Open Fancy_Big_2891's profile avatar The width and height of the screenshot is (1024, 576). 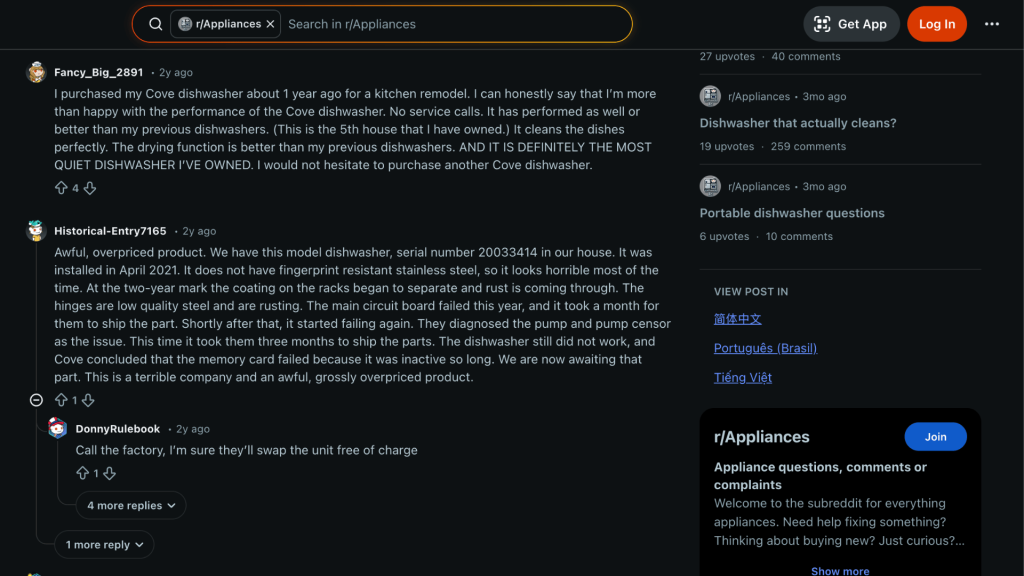(37, 72)
